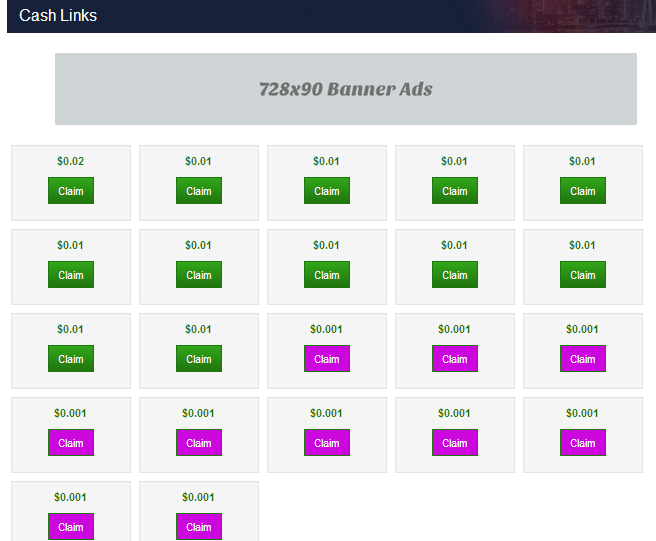Claim the $0.02 cash link

coord(71,191)
